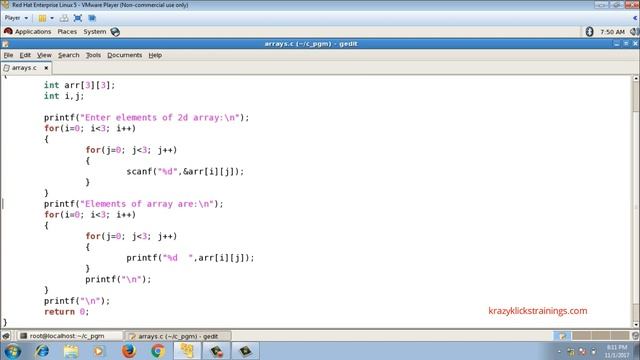Image resolution: width=640 pixels, height=360 pixels.
Task: Click the VMware suspend/power icon
Action: (42, 18)
